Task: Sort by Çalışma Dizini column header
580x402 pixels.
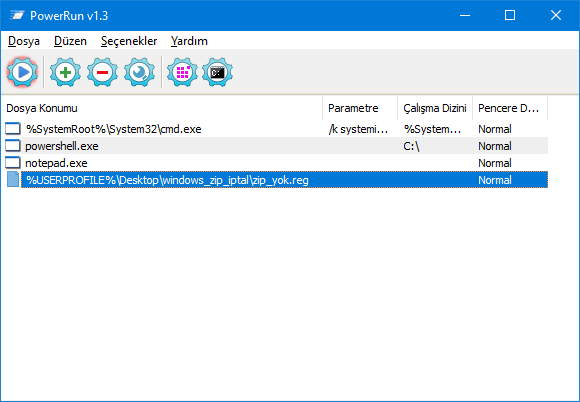Action: pyautogui.click(x=435, y=108)
